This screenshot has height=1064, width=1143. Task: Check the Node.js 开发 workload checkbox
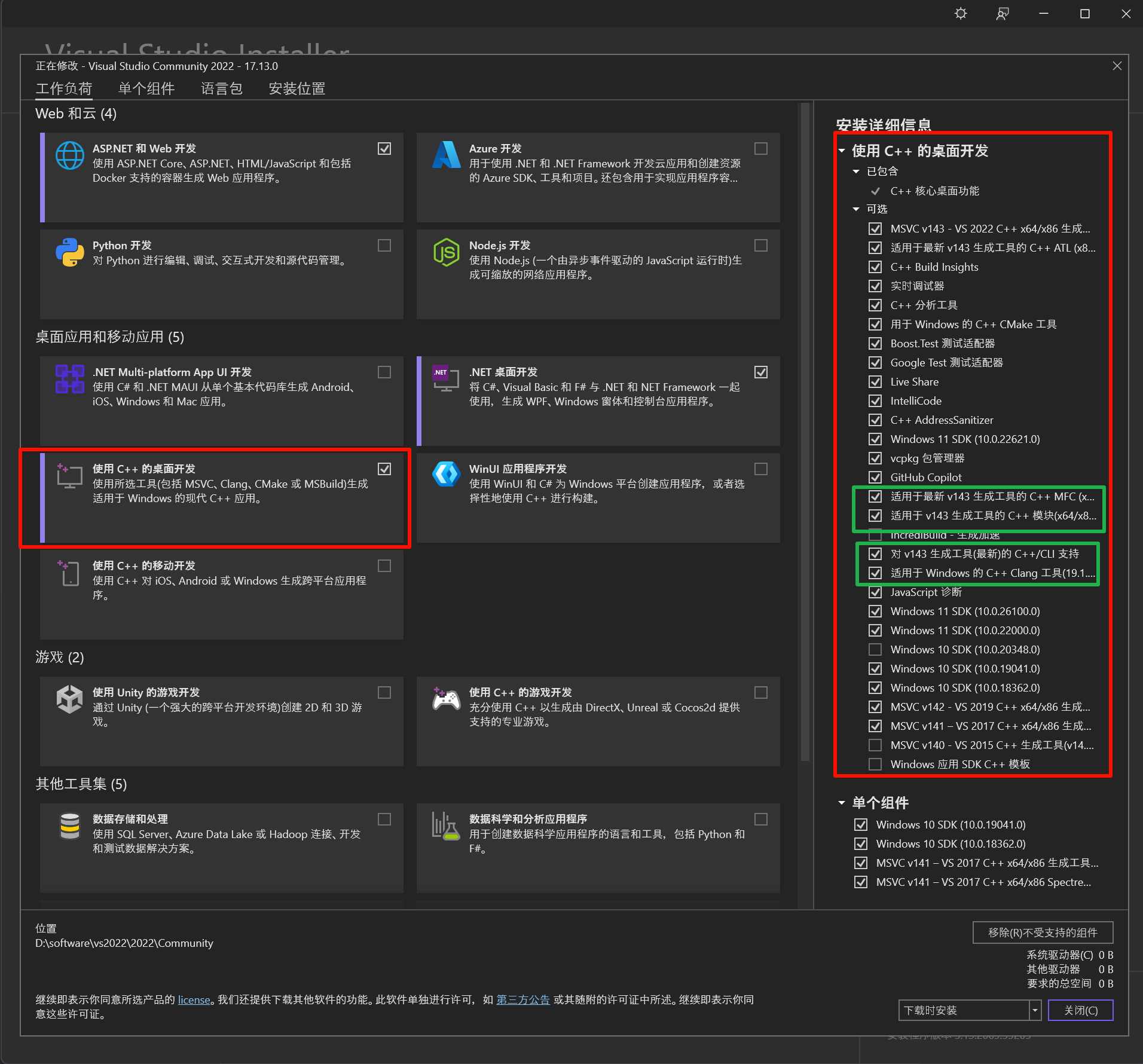click(x=761, y=245)
